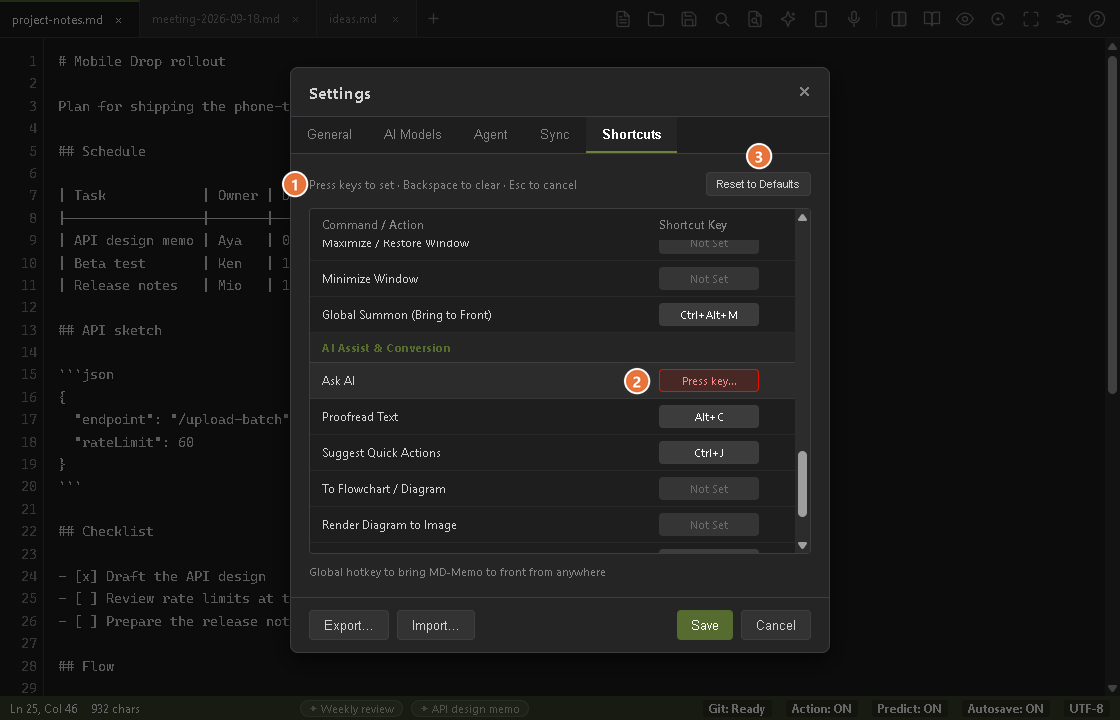Open the AI sparkle icon
This screenshot has height=720, width=1120.
tap(788, 19)
